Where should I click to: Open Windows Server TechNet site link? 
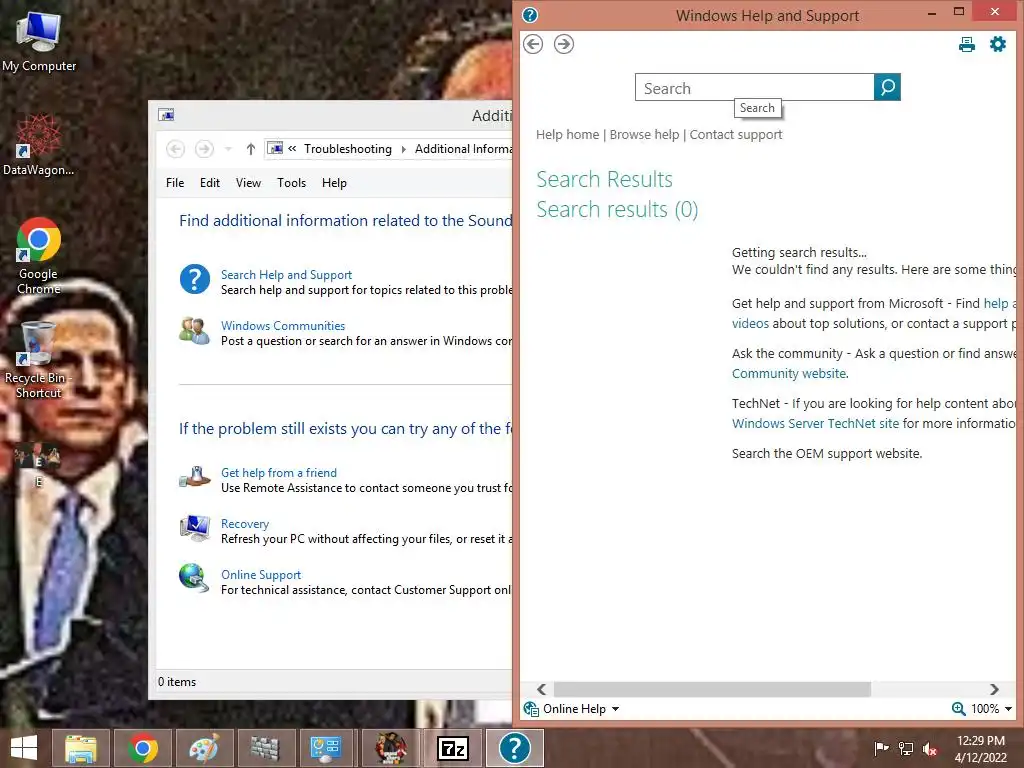pos(815,423)
